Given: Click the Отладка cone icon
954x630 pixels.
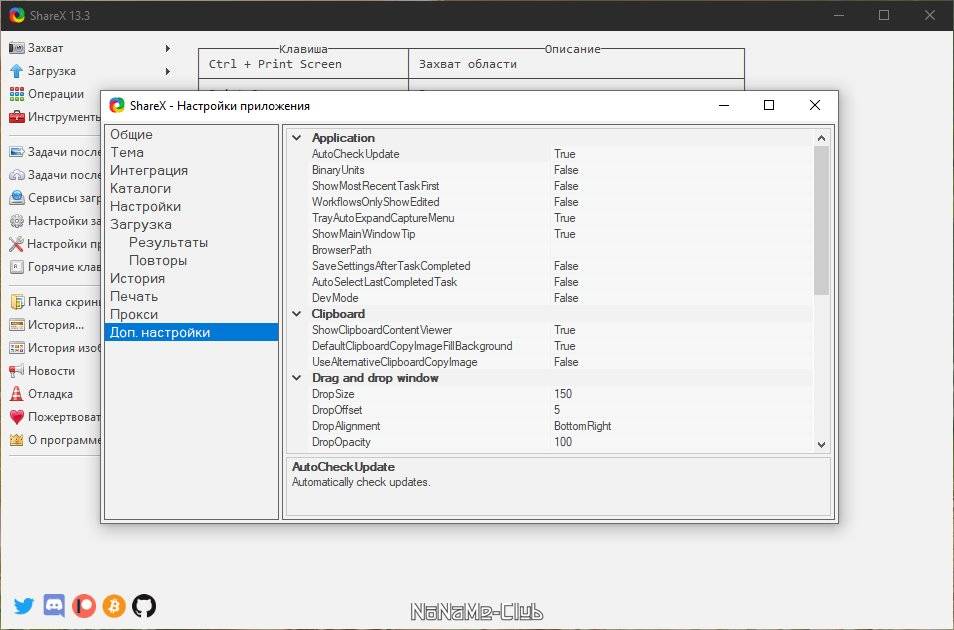Looking at the screenshot, I should pos(16,394).
